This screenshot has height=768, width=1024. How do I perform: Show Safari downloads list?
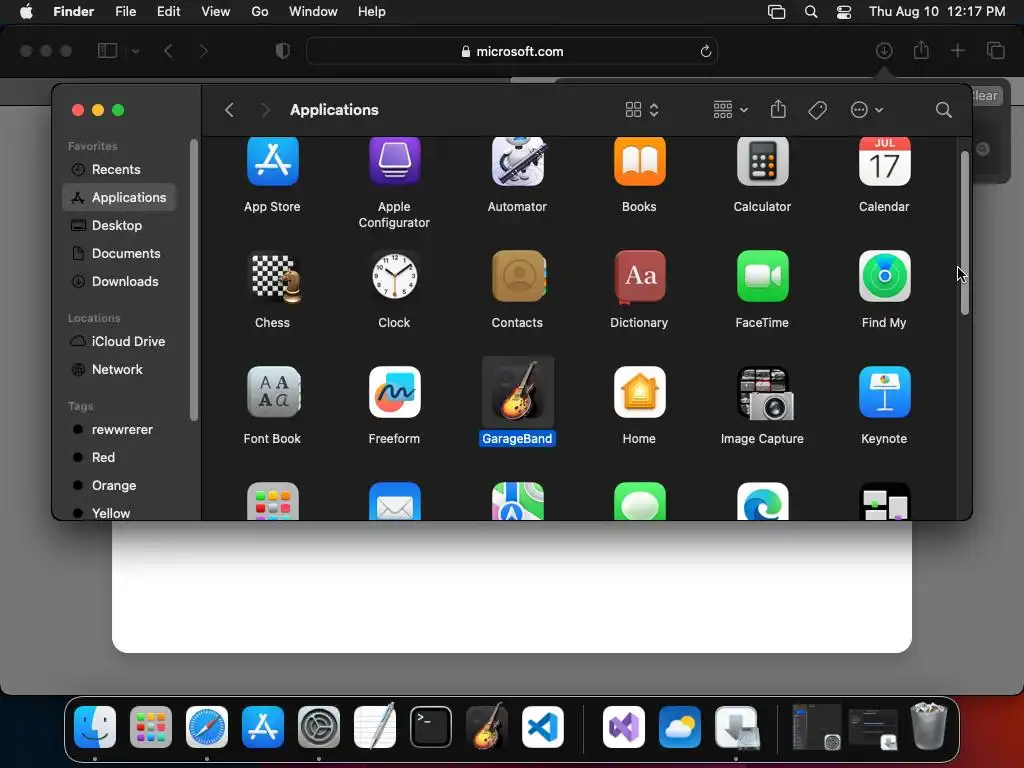click(884, 51)
